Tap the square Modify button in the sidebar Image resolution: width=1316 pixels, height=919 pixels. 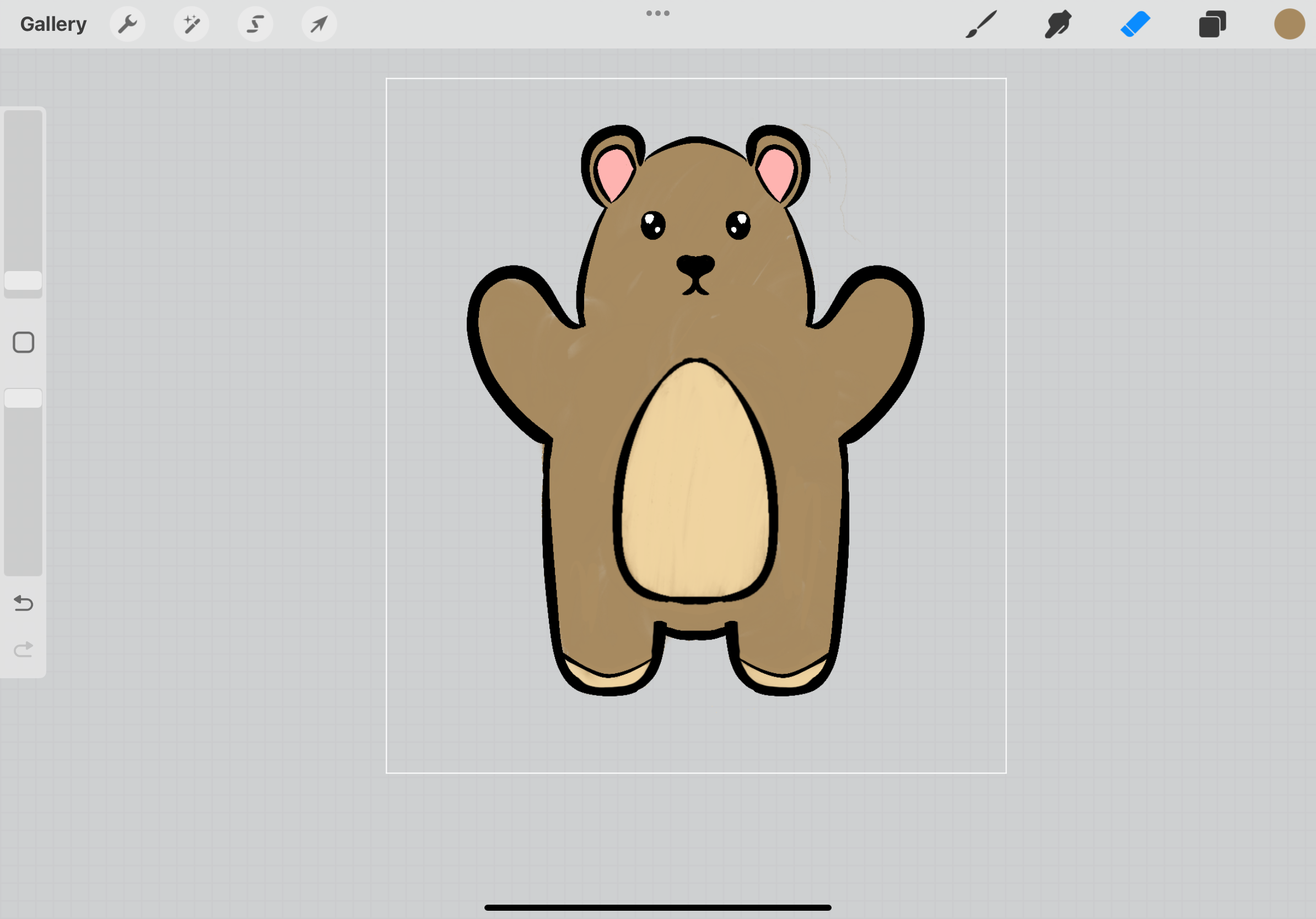(x=24, y=342)
